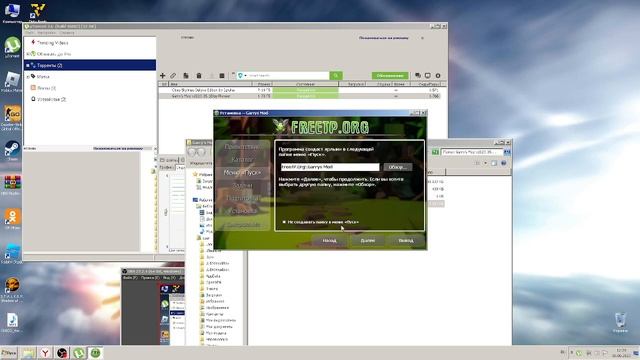Click the Start menu folder name input field
Image resolution: width=640 pixels, height=360 pixels.
[x=330, y=167]
